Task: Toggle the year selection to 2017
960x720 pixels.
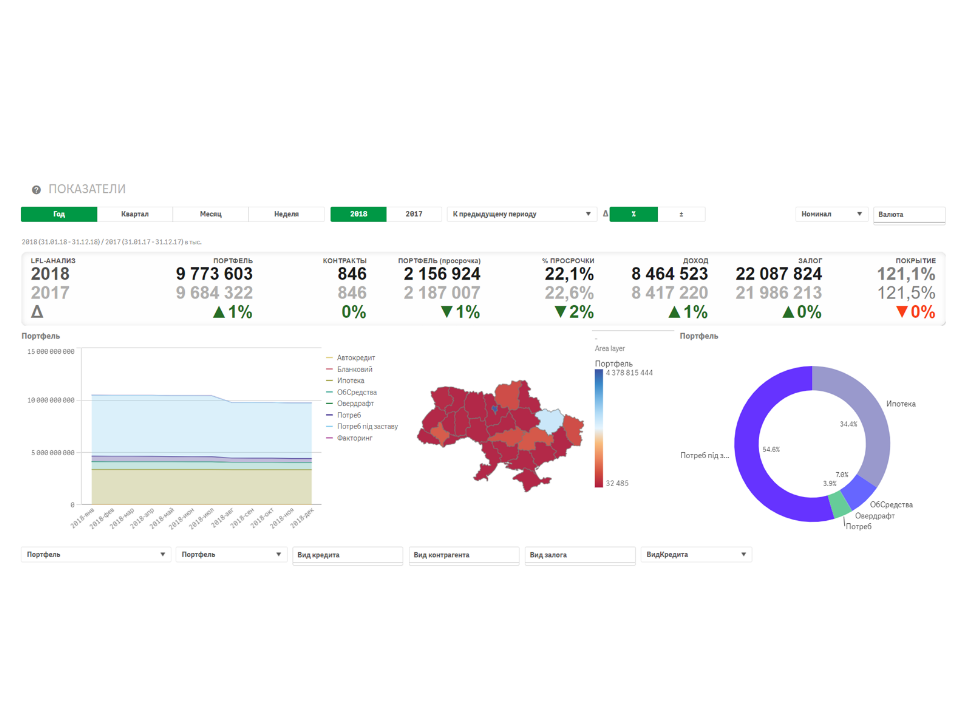Action: pyautogui.click(x=414, y=214)
